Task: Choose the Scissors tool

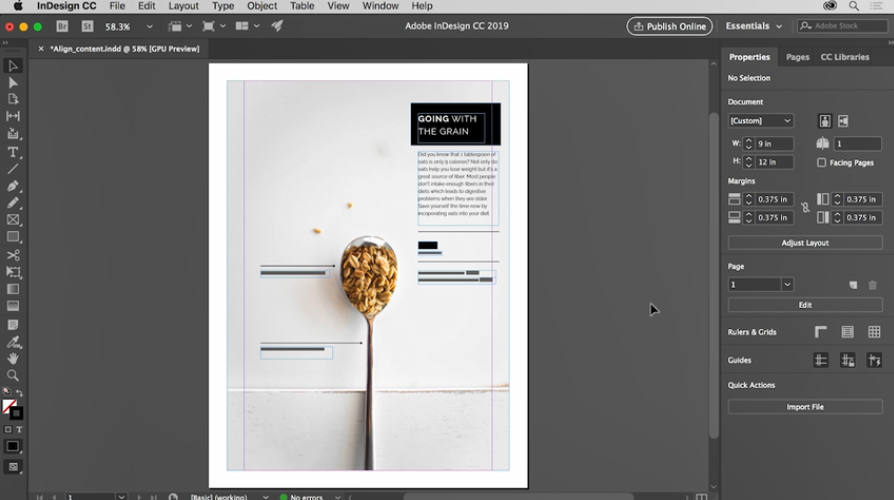Action: pyautogui.click(x=13, y=255)
